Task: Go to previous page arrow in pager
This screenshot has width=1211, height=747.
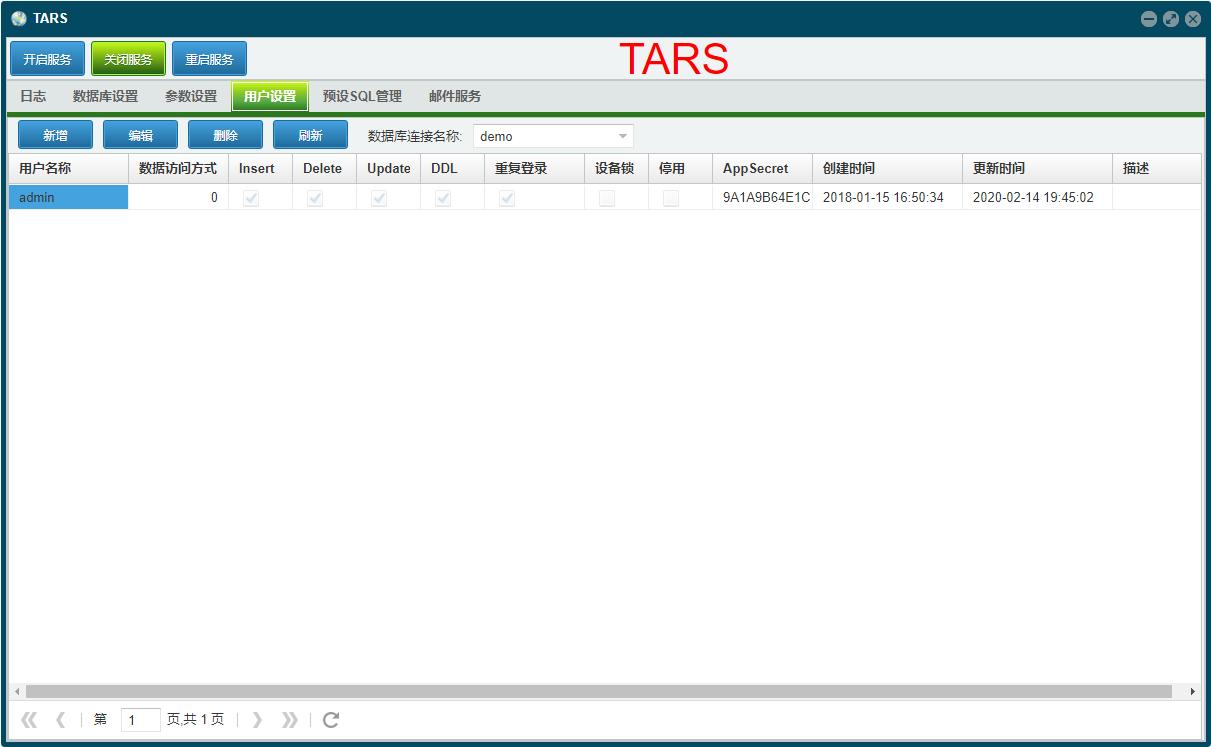Action: 60,719
